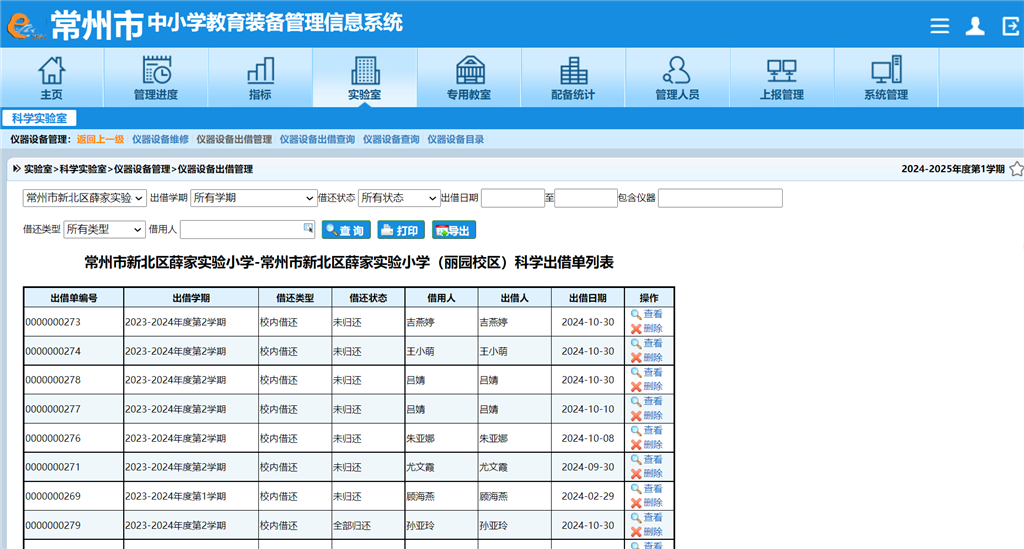View record 0000000271

click(x=647, y=460)
